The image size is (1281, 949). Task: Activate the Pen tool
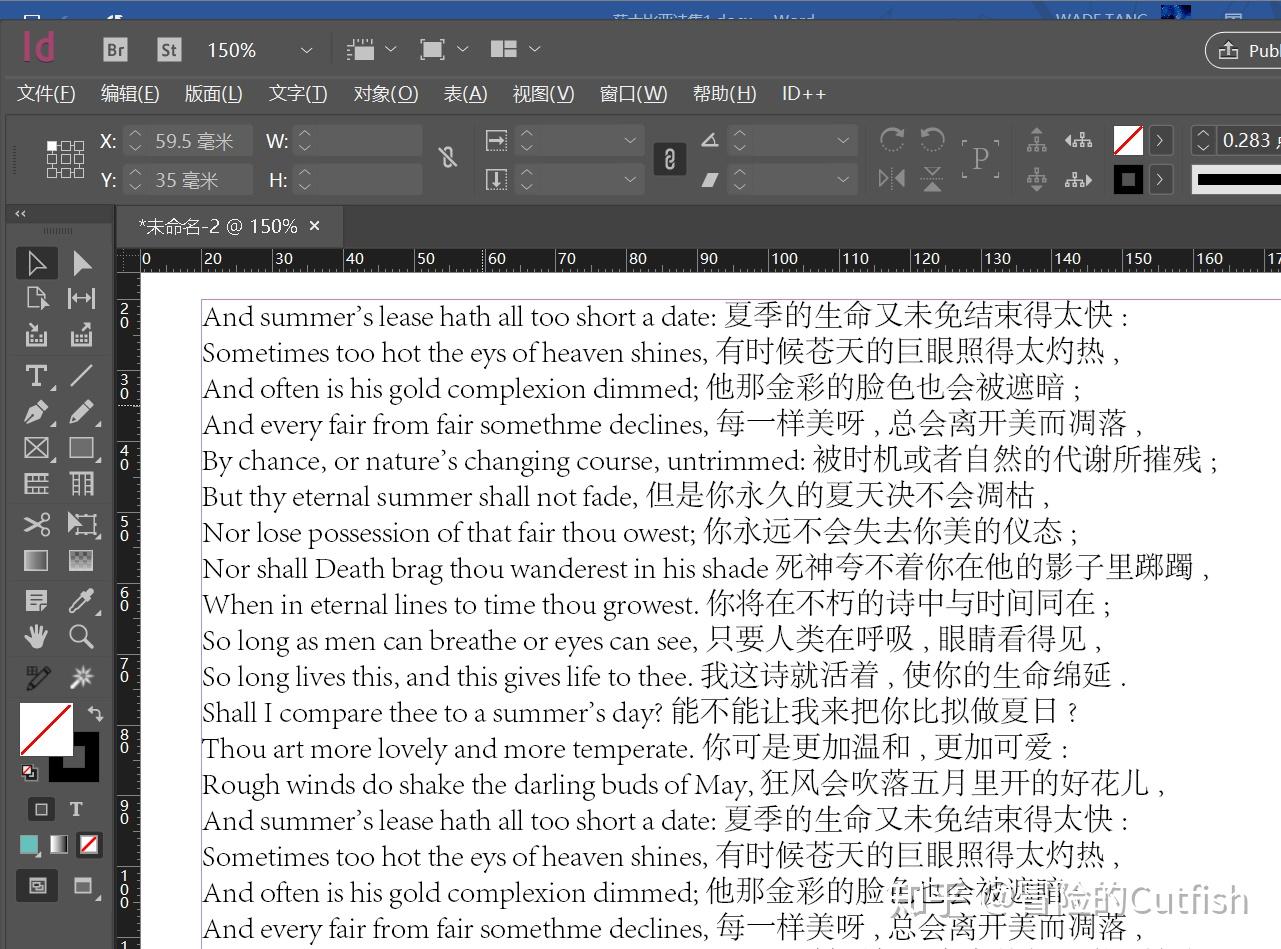coord(36,412)
